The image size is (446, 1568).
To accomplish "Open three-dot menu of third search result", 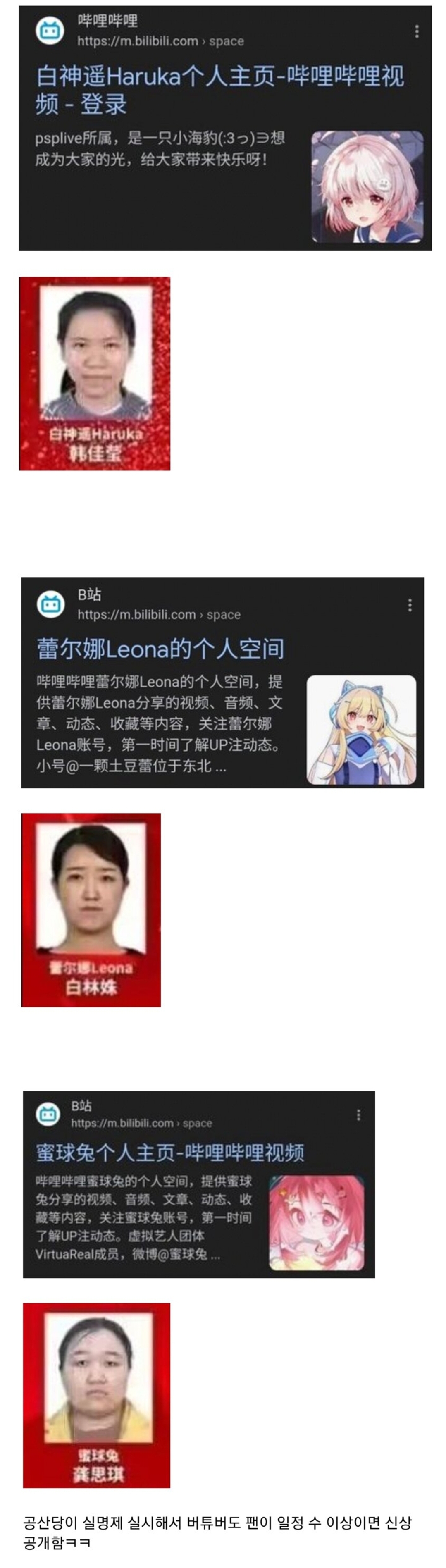I will 358,1115.
